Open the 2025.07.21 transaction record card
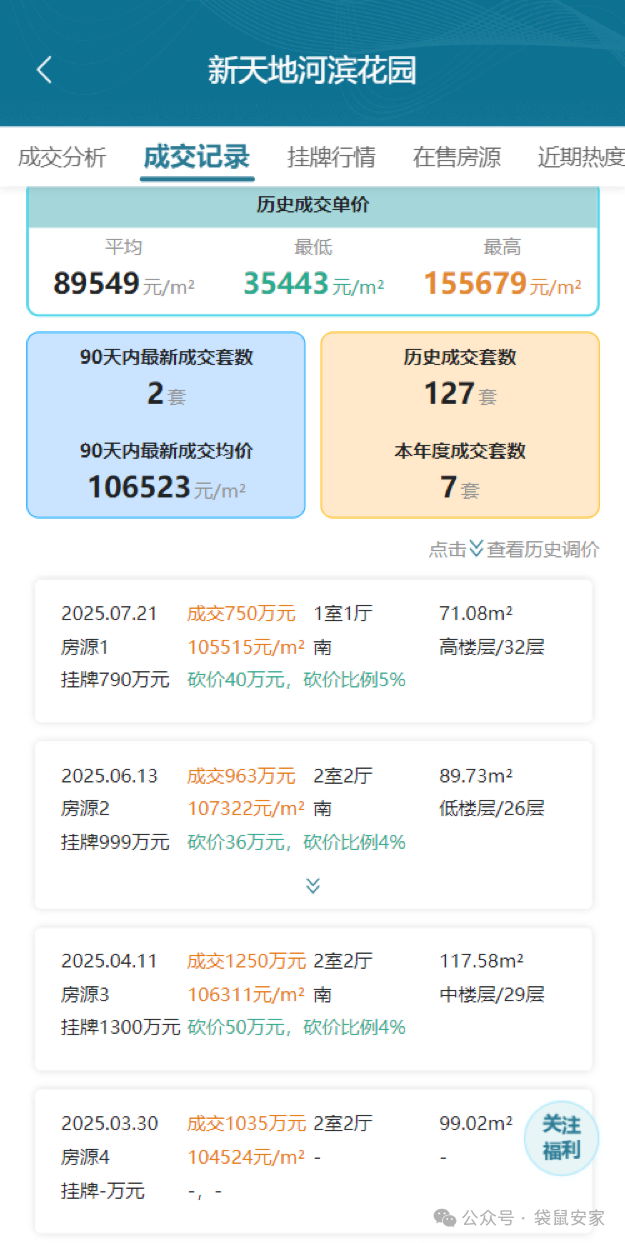 [x=313, y=649]
